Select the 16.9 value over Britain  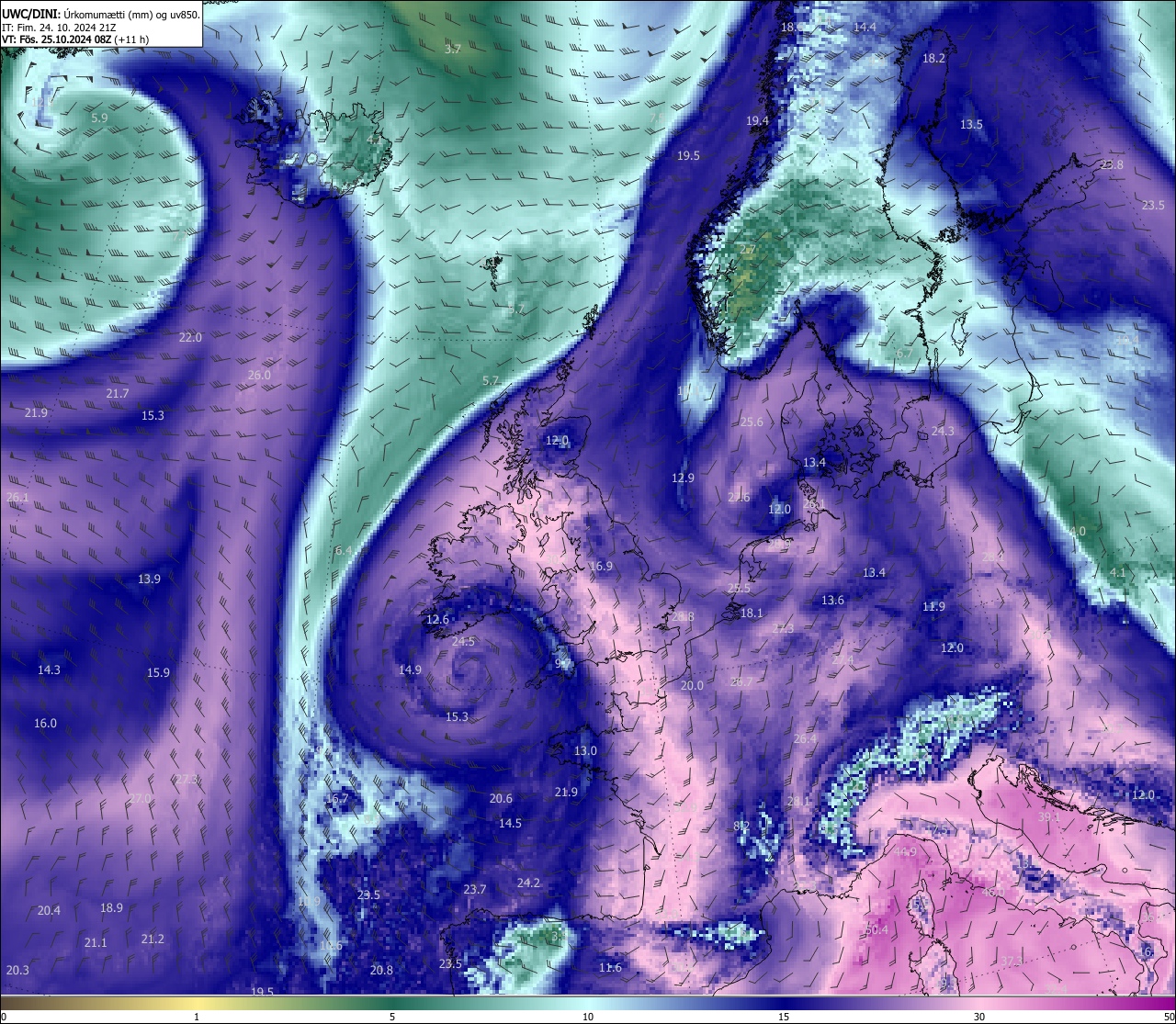point(601,567)
